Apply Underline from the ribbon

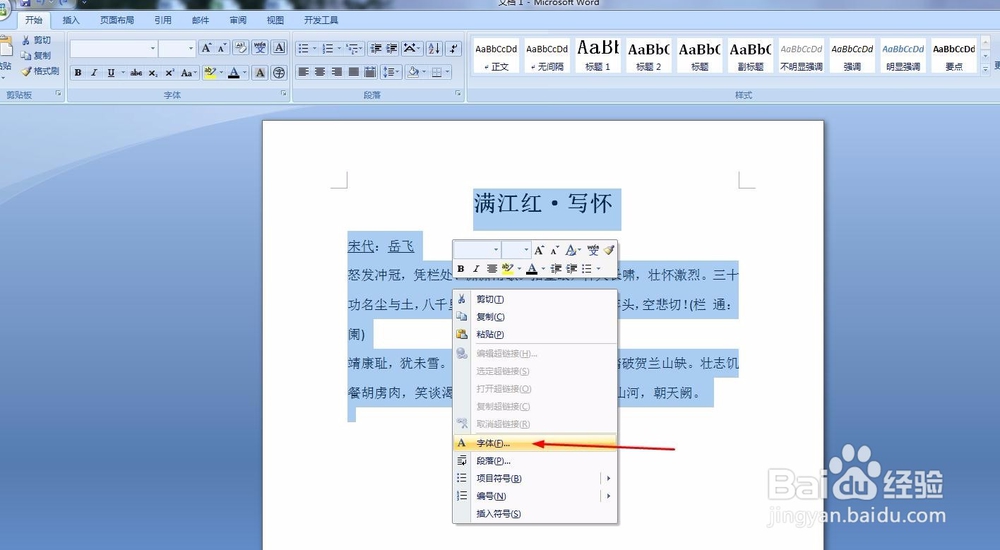[x=111, y=73]
